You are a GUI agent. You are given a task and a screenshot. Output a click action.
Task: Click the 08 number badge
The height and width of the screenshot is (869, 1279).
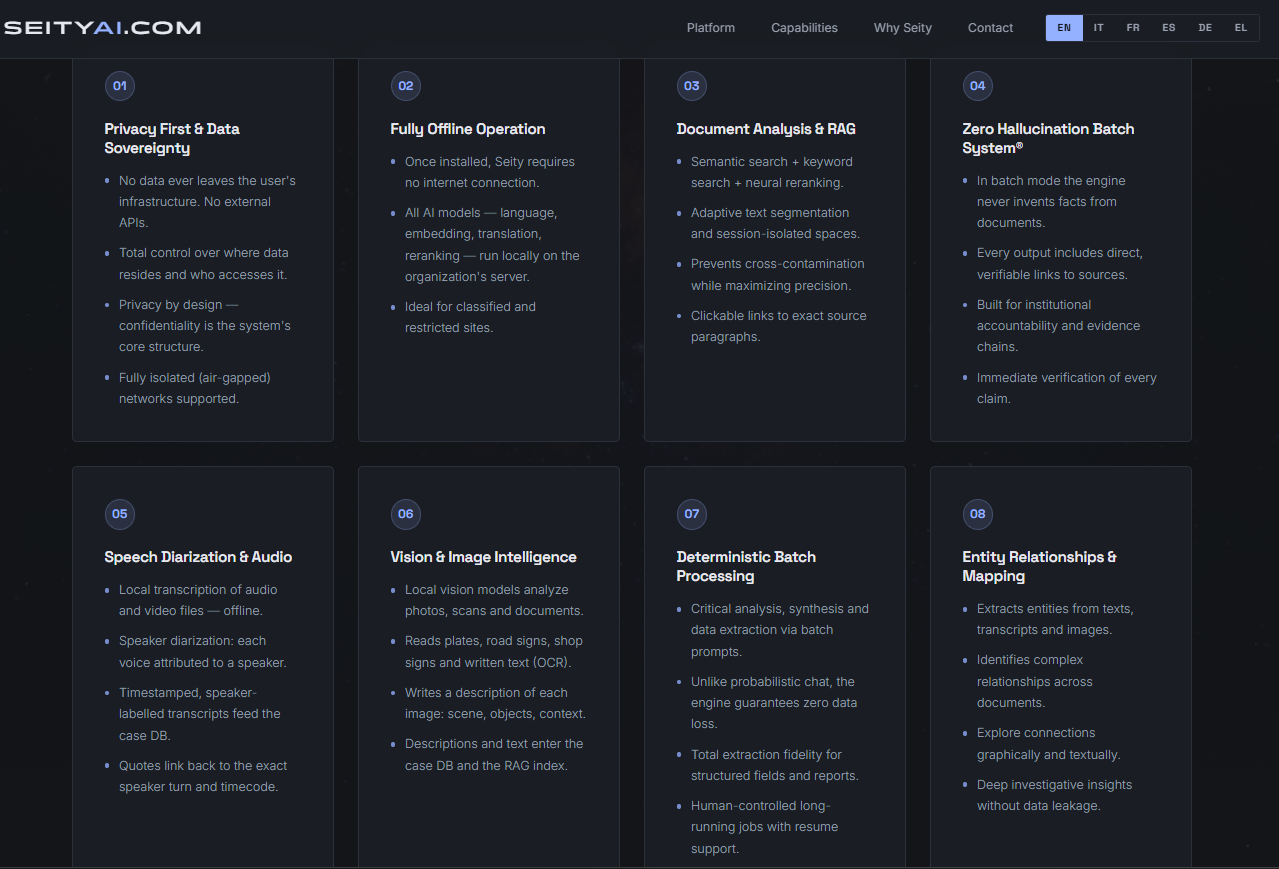(x=978, y=514)
